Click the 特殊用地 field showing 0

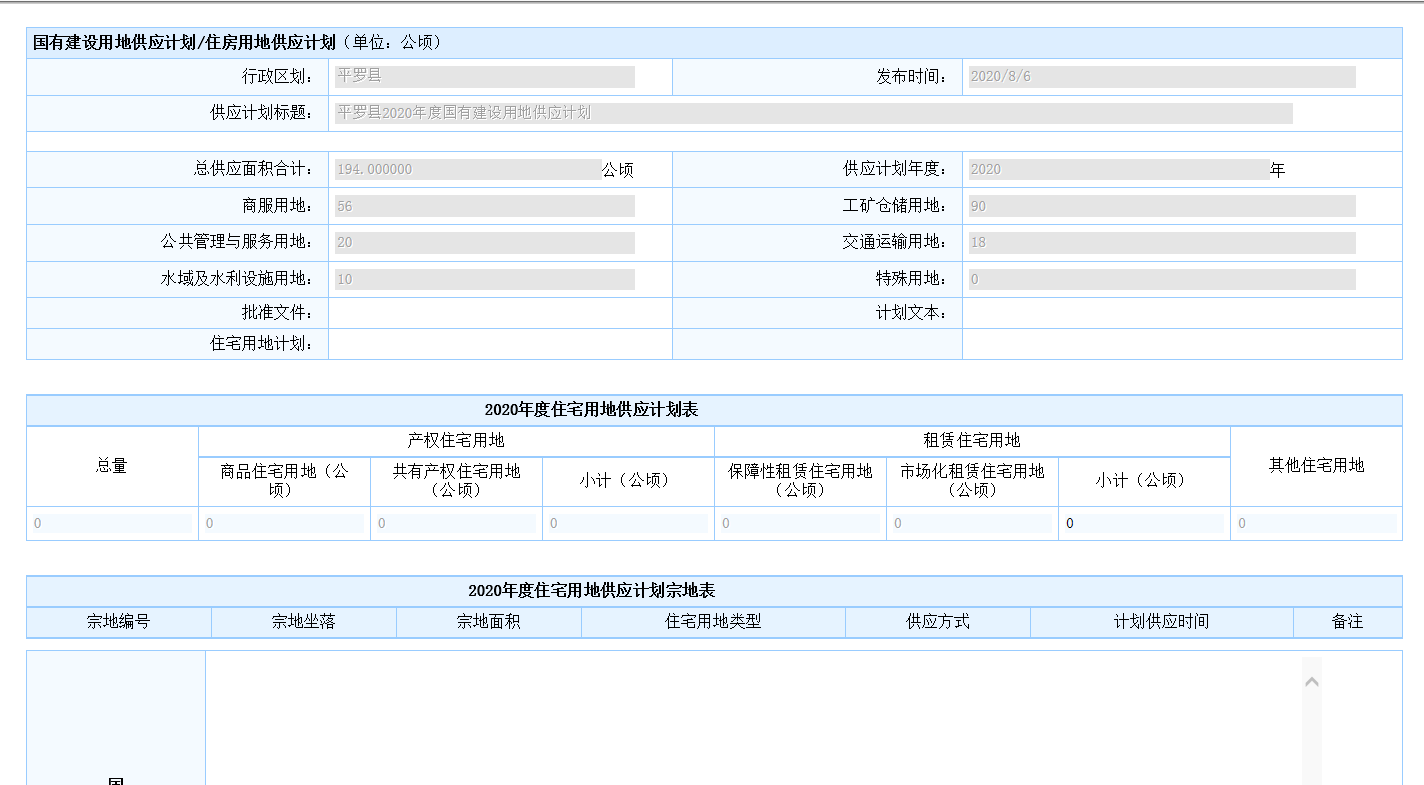click(x=1161, y=280)
